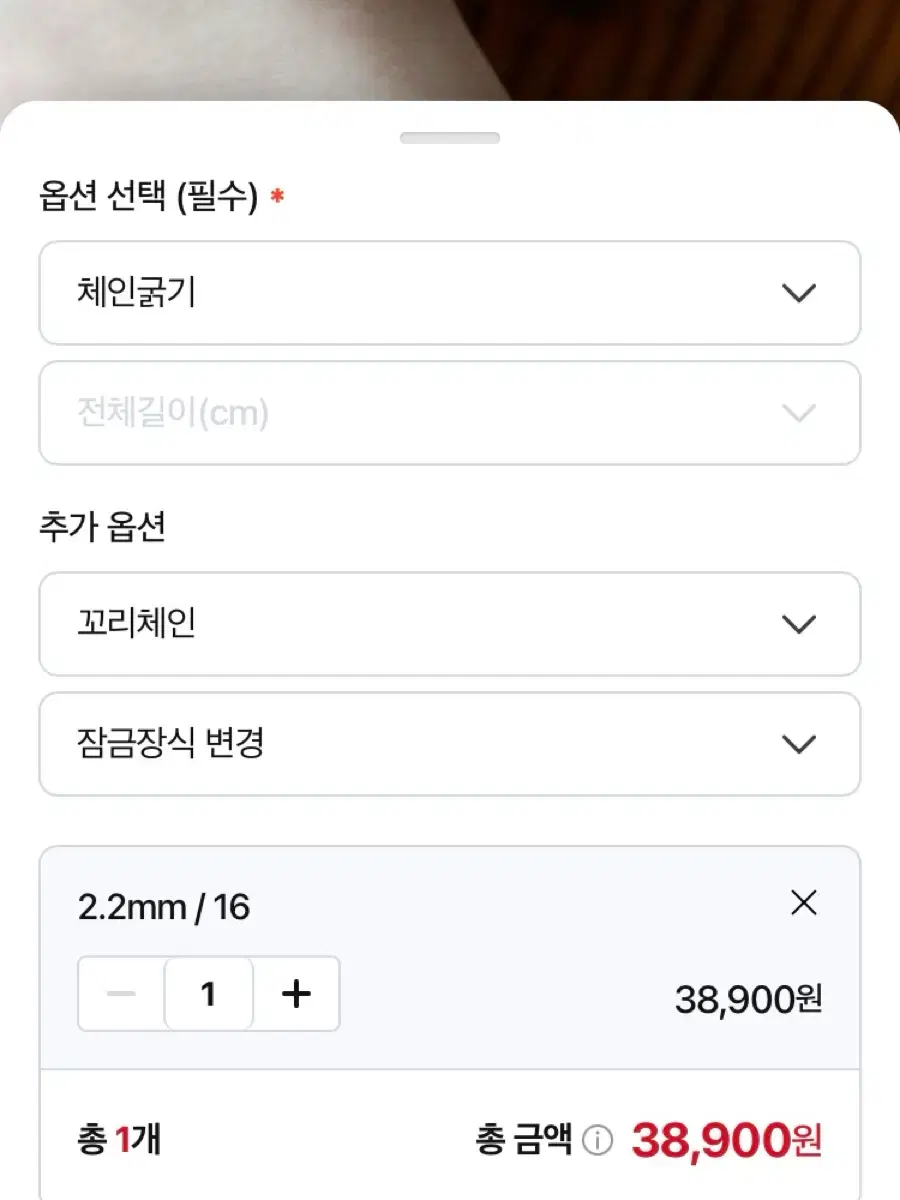Tap the info icon beside 총 금액
Image resolution: width=900 pixels, height=1200 pixels.
click(x=597, y=1140)
